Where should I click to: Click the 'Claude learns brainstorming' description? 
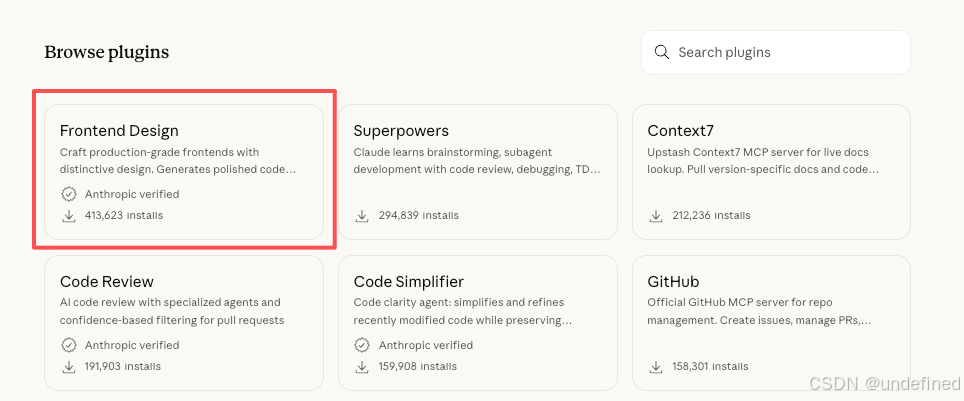[477, 161]
